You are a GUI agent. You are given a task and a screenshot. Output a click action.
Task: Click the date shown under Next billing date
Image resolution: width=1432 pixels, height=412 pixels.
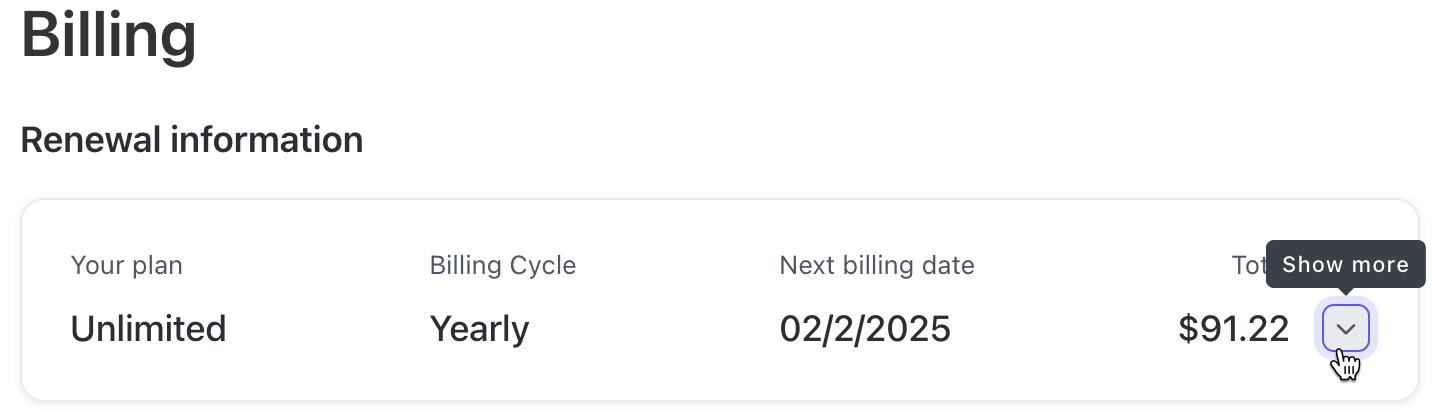(864, 329)
